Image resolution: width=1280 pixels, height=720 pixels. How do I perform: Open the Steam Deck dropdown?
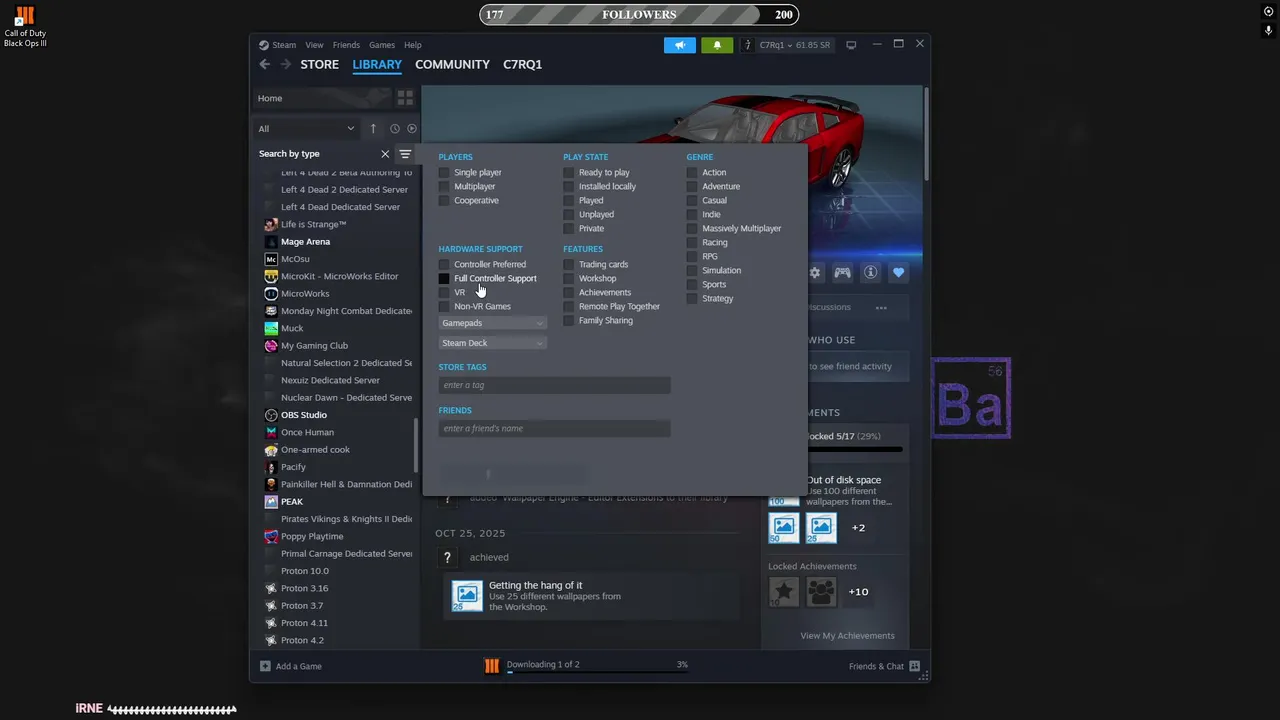click(x=492, y=343)
